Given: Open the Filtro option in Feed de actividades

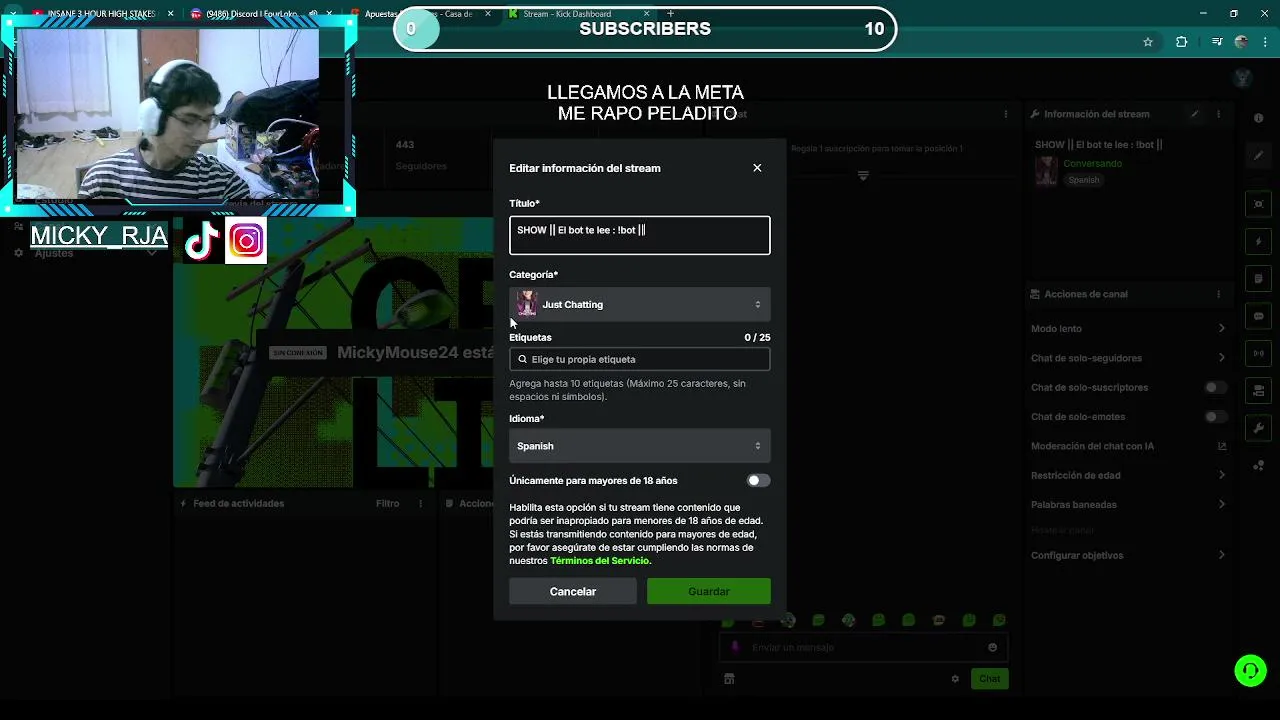Looking at the screenshot, I should [388, 504].
